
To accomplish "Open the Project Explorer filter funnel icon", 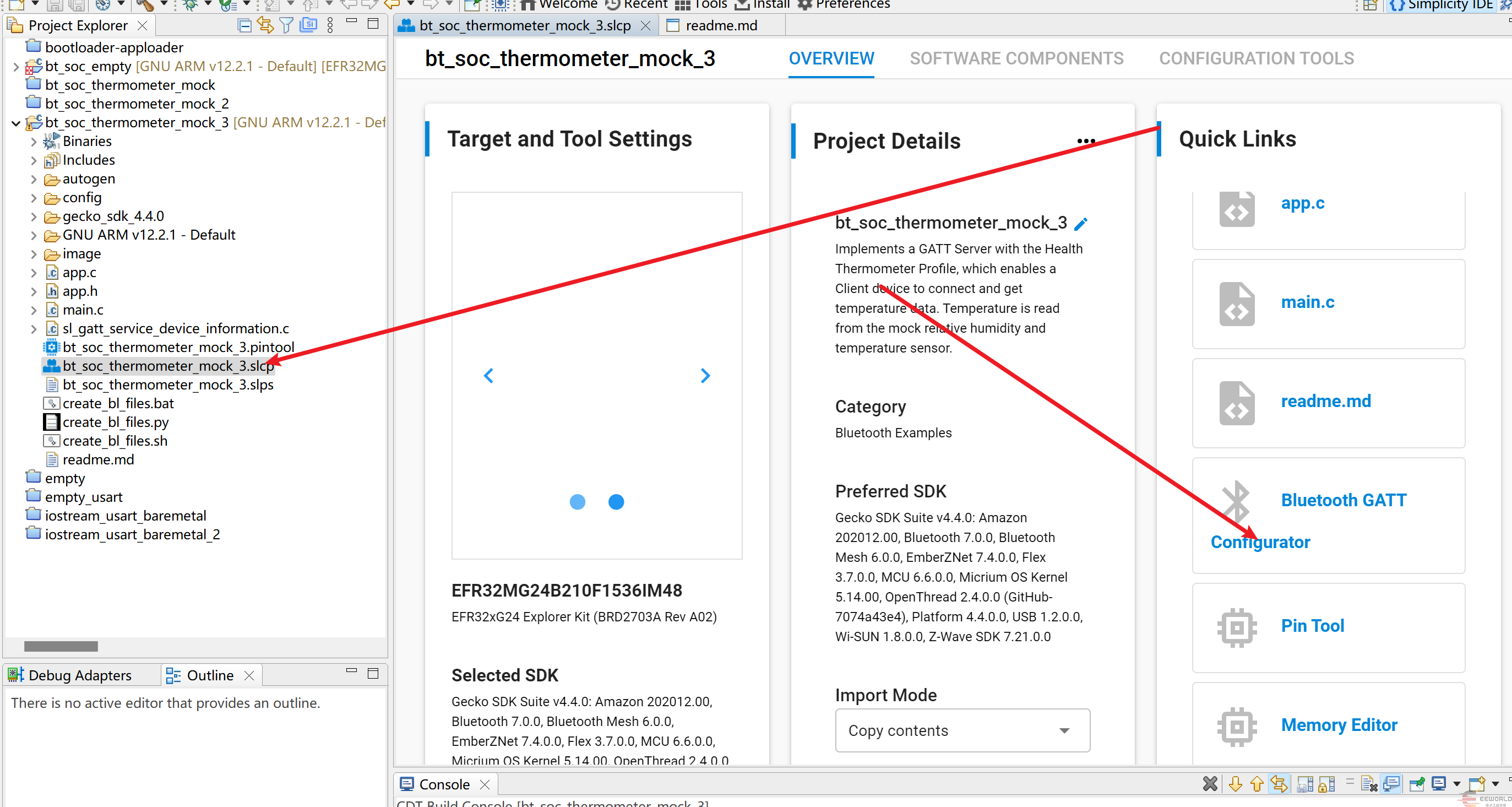I will tap(286, 25).
